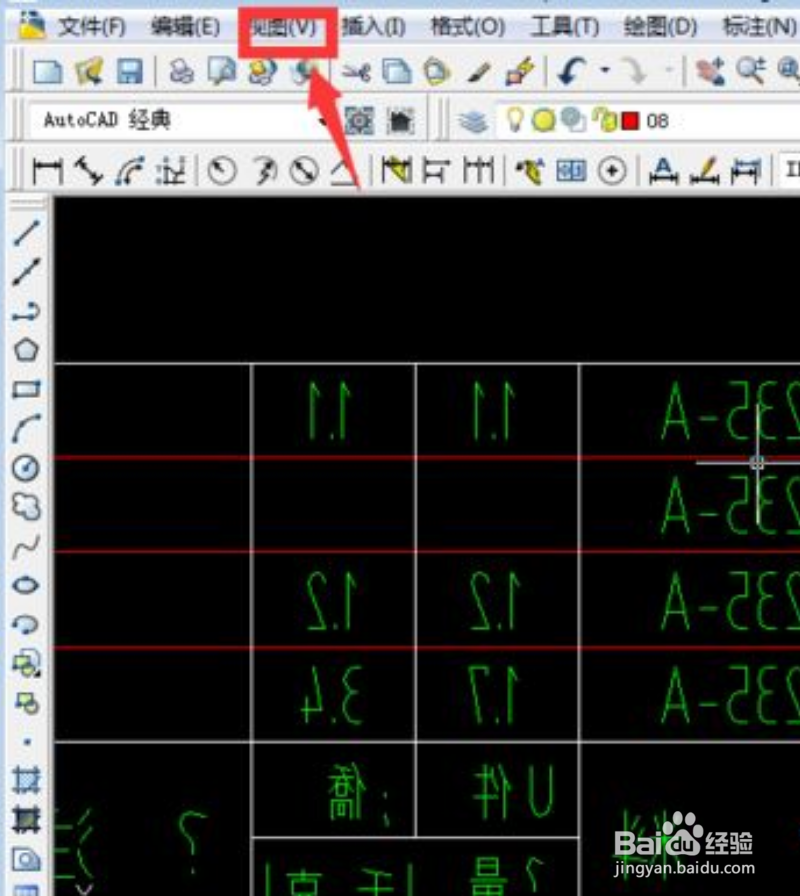Screen dimensions: 800x896
Task: Open Workspace Settings gear icon
Action: point(359,121)
